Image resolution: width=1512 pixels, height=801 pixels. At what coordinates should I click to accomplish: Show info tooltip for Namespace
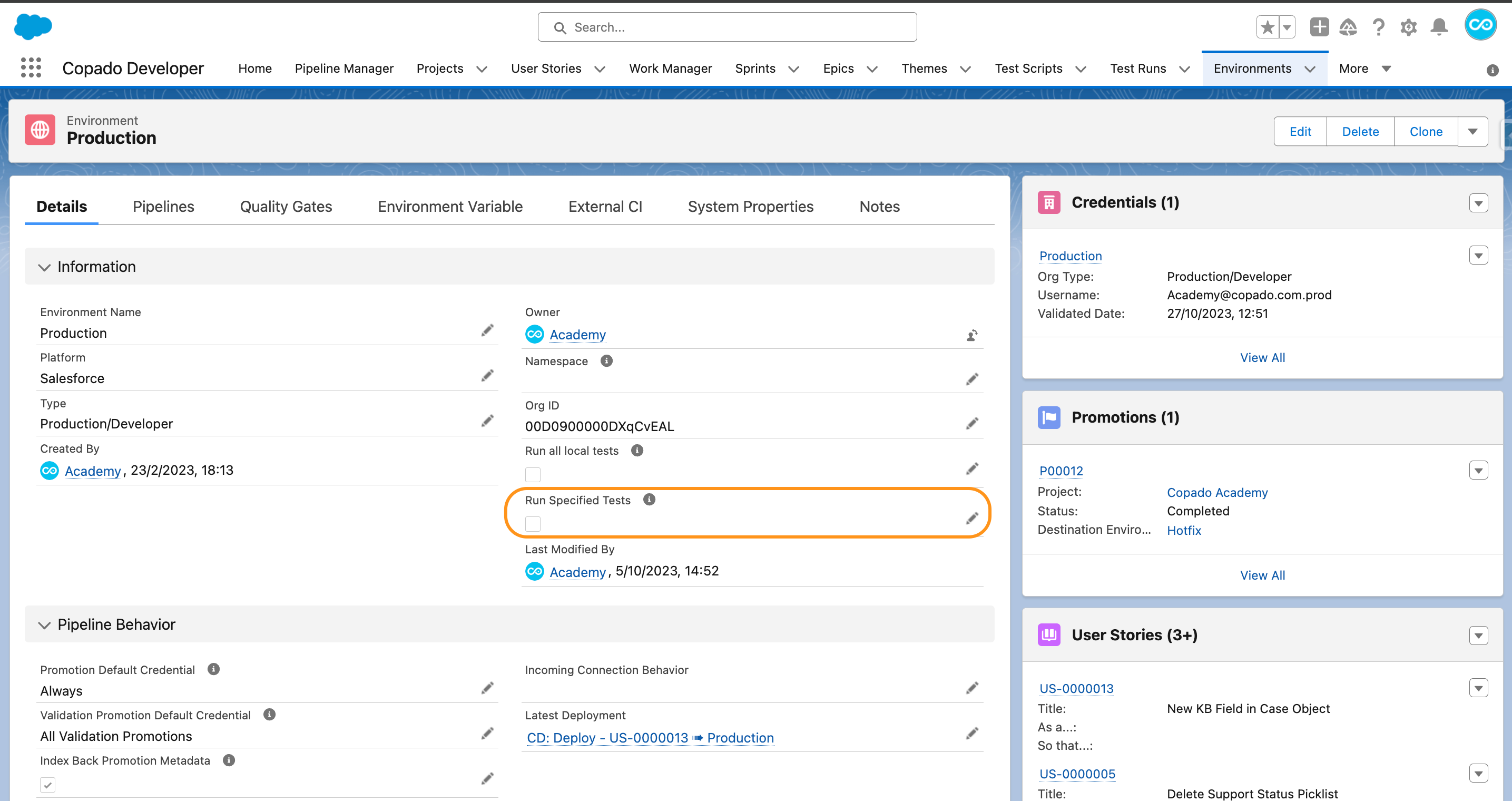(x=606, y=360)
